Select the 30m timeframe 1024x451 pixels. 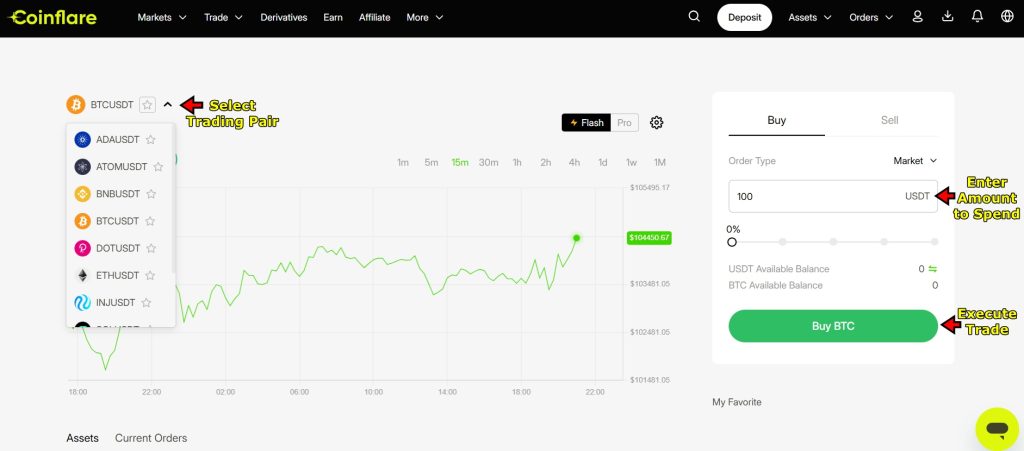pyautogui.click(x=488, y=163)
